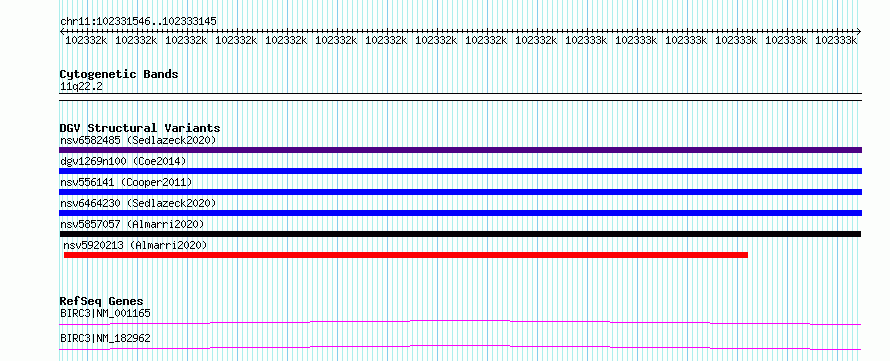The width and height of the screenshot is (890, 361).
Task: Click the 11q22.2 band label
Action: tap(81, 87)
